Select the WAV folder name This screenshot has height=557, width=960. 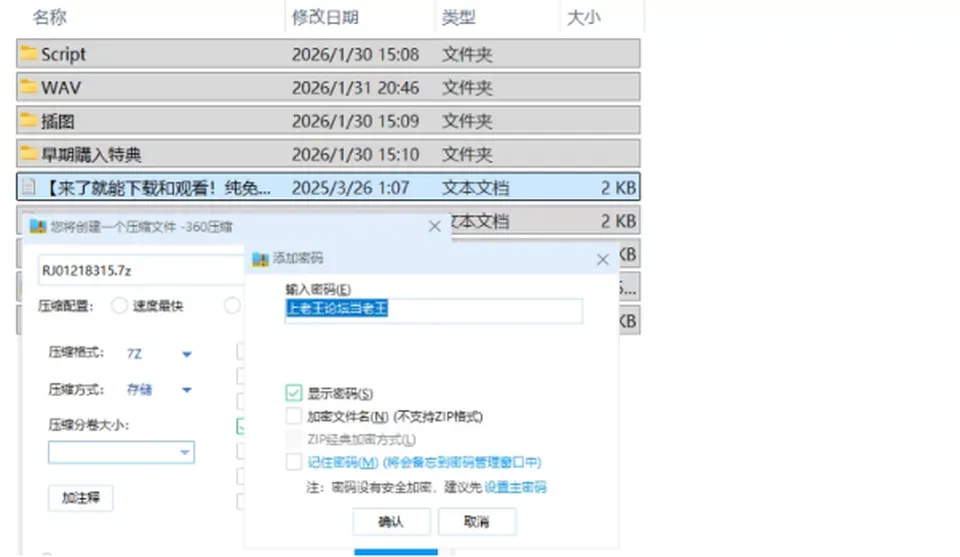(x=61, y=88)
